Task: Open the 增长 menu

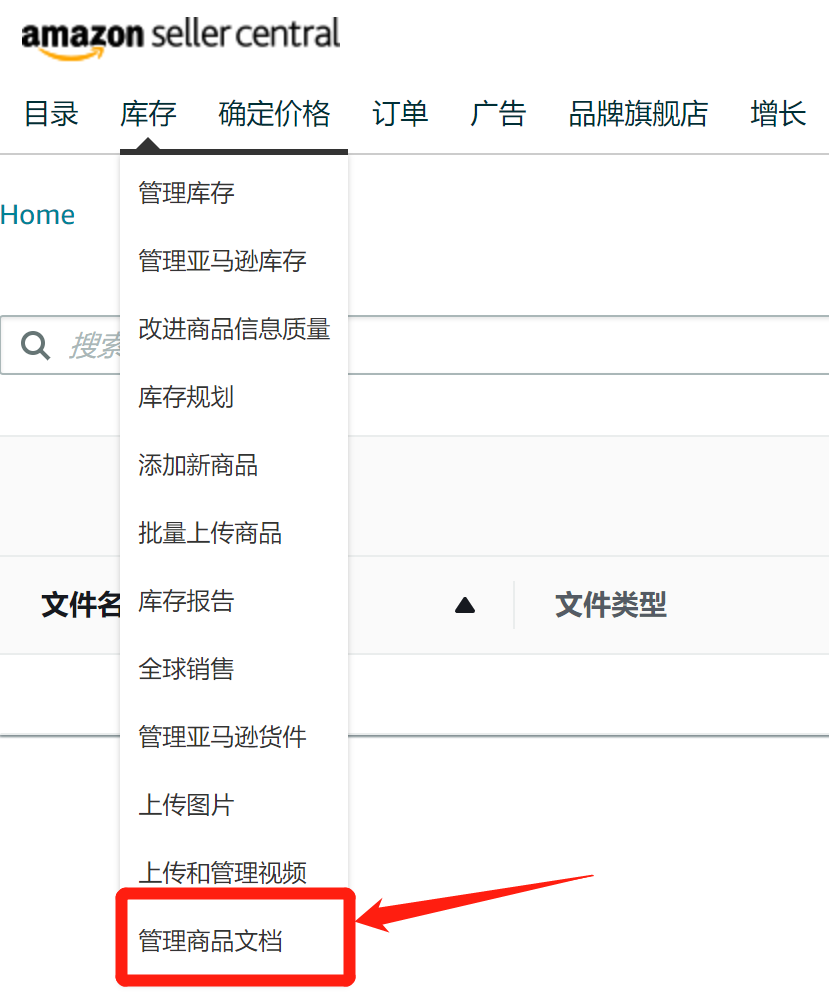Action: pyautogui.click(x=778, y=114)
